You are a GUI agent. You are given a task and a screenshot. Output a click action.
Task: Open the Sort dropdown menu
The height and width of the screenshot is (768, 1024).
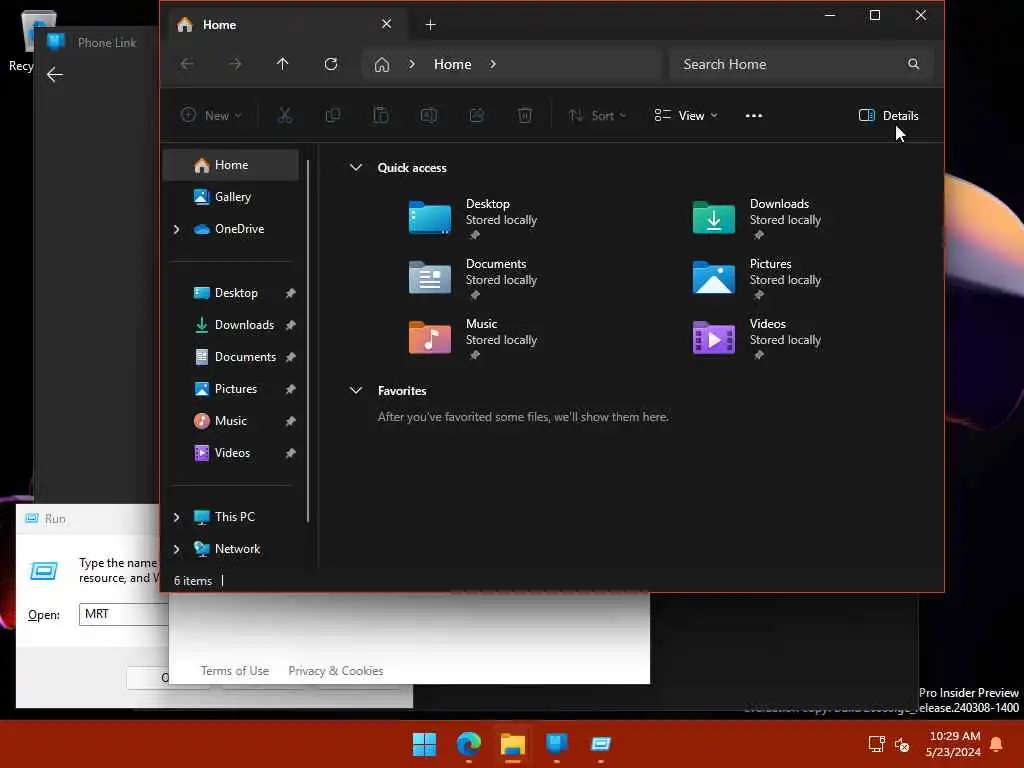pos(597,116)
